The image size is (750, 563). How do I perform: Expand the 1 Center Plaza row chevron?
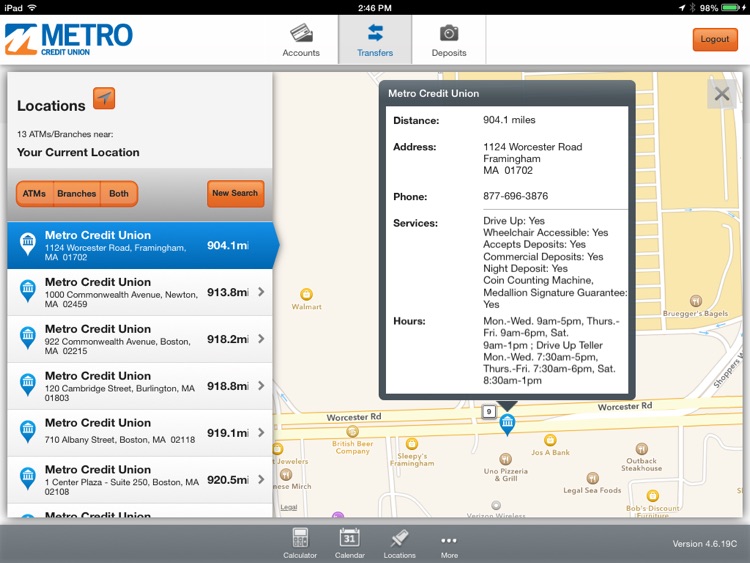click(x=261, y=479)
